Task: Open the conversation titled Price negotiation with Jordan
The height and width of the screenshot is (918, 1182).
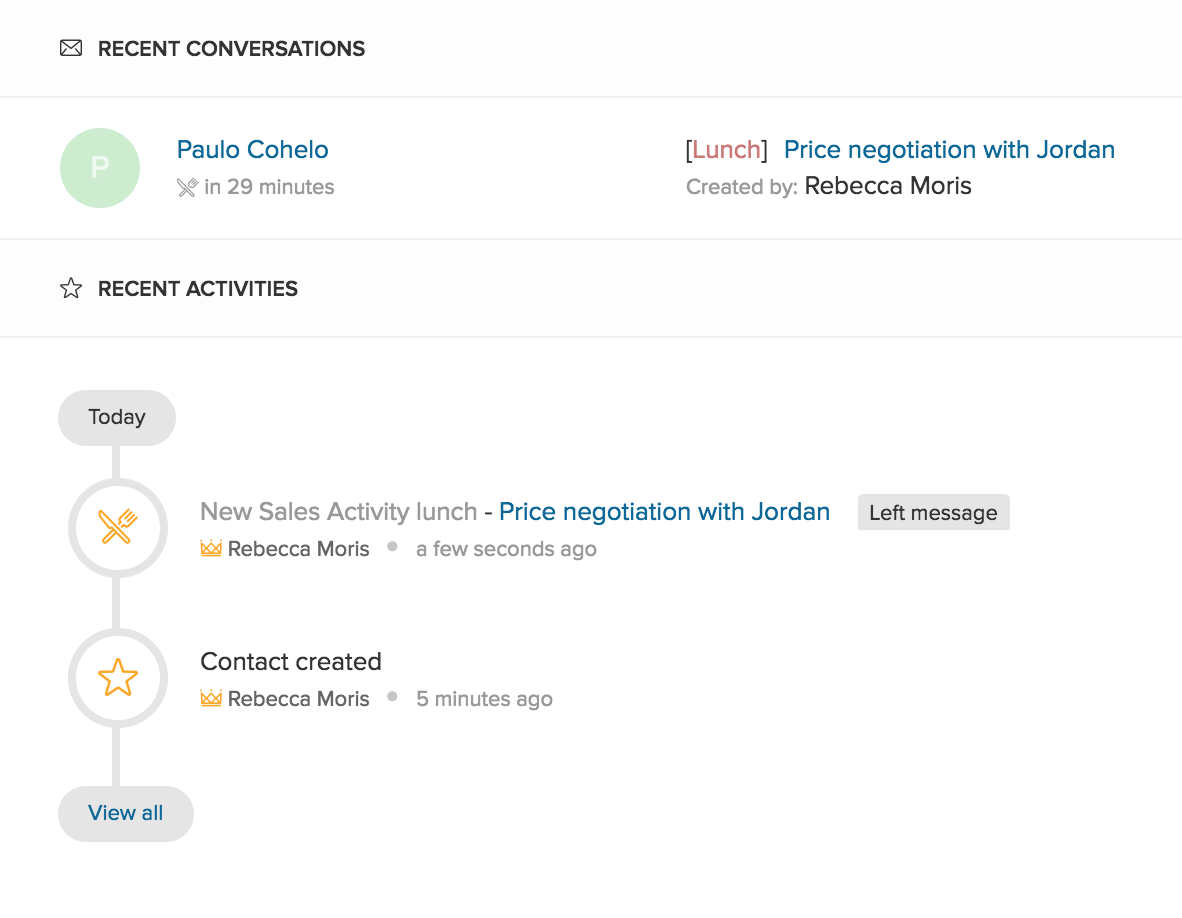Action: [x=949, y=150]
